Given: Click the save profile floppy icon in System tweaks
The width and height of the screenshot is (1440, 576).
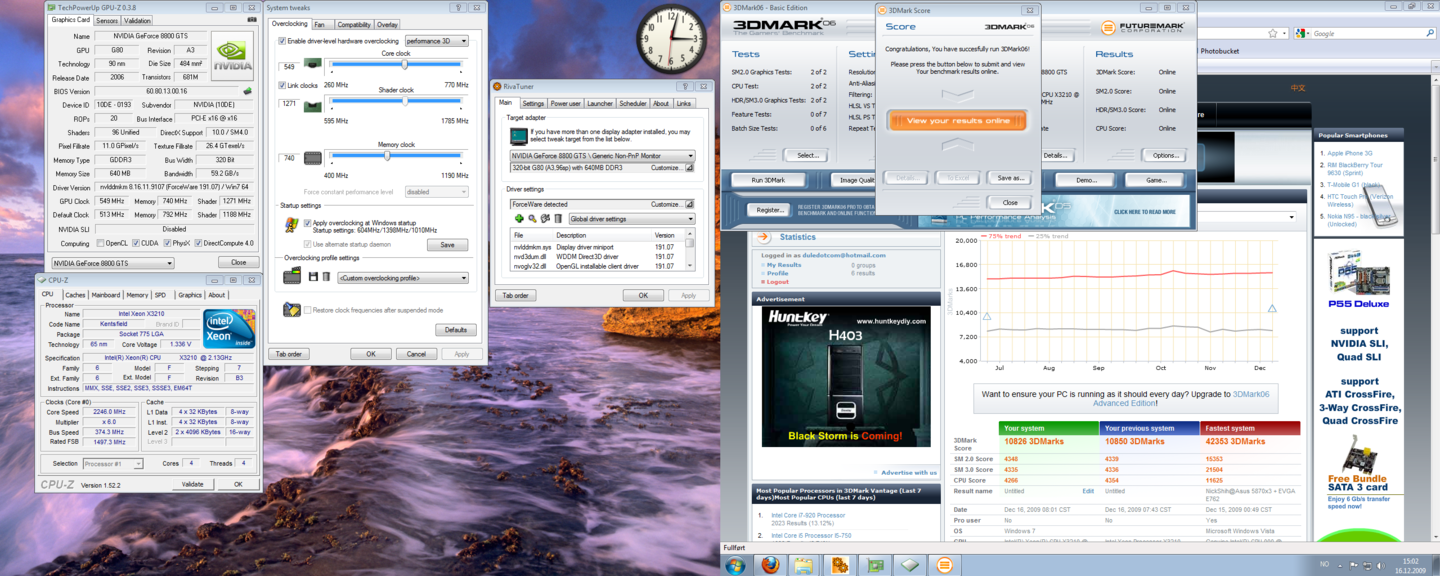Looking at the screenshot, I should (313, 277).
